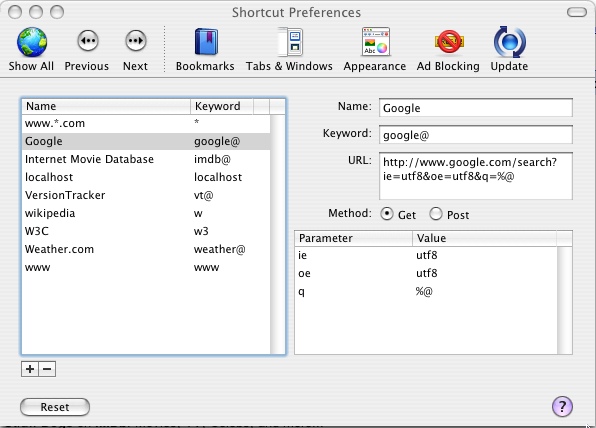Select the Post method radio button
Viewport: 596px width, 428px height.
click(436, 214)
